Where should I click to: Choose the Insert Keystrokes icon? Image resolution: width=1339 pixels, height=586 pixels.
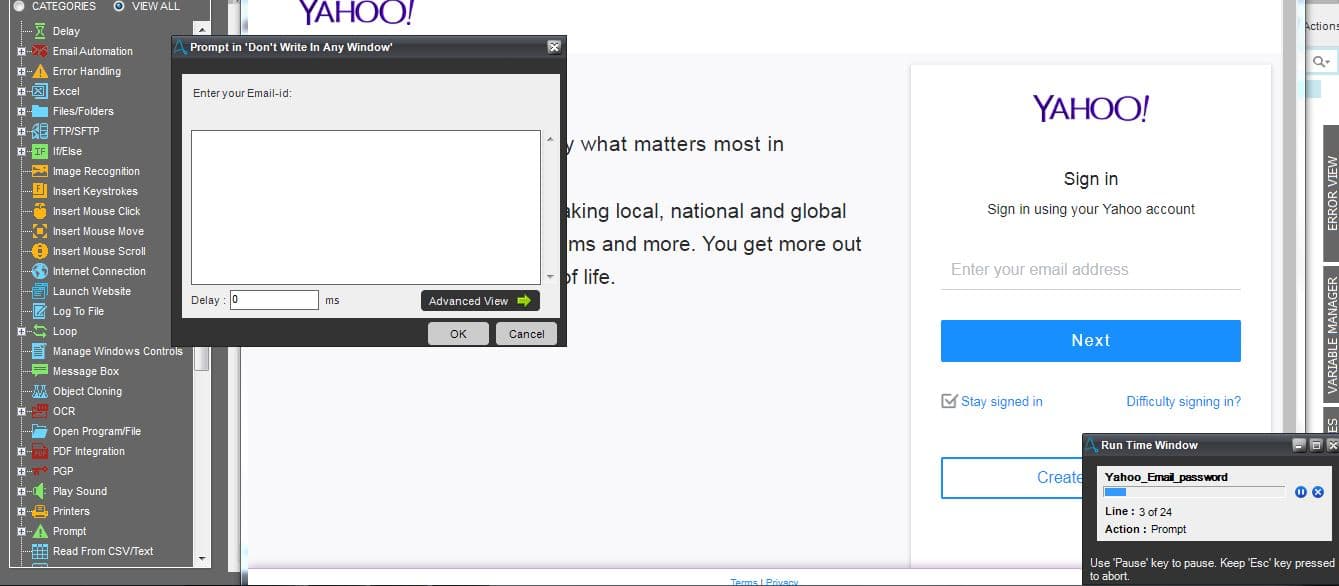(40, 191)
